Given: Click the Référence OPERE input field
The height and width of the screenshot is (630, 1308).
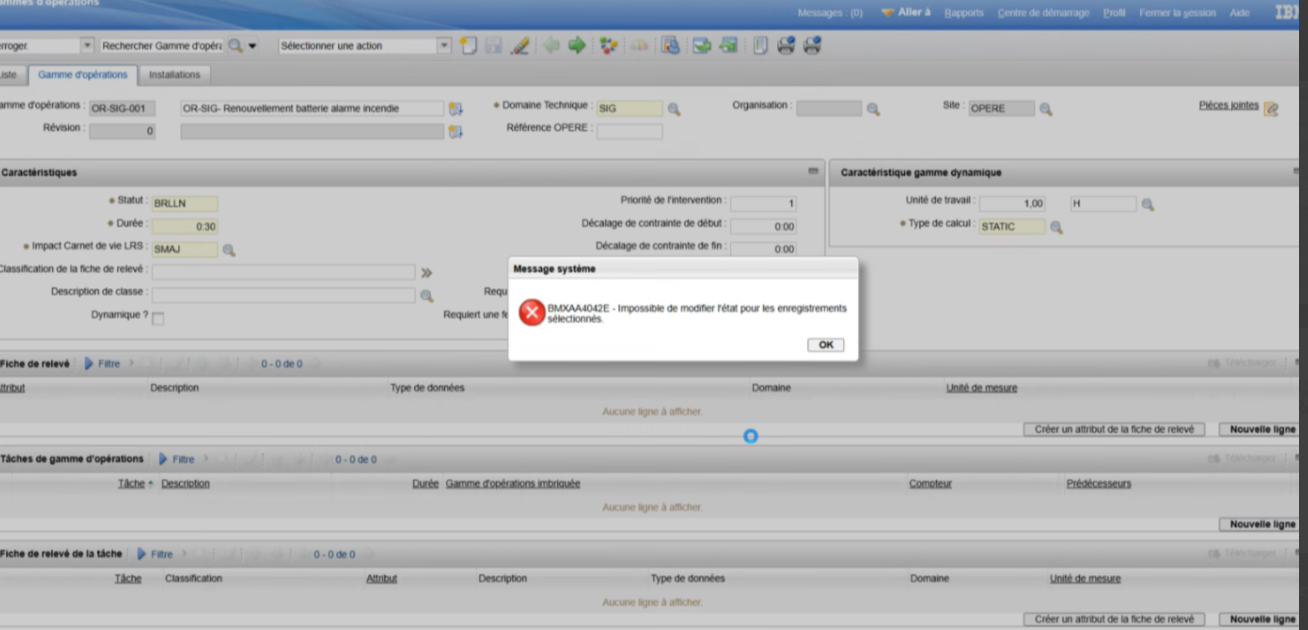Looking at the screenshot, I should 629,131.
